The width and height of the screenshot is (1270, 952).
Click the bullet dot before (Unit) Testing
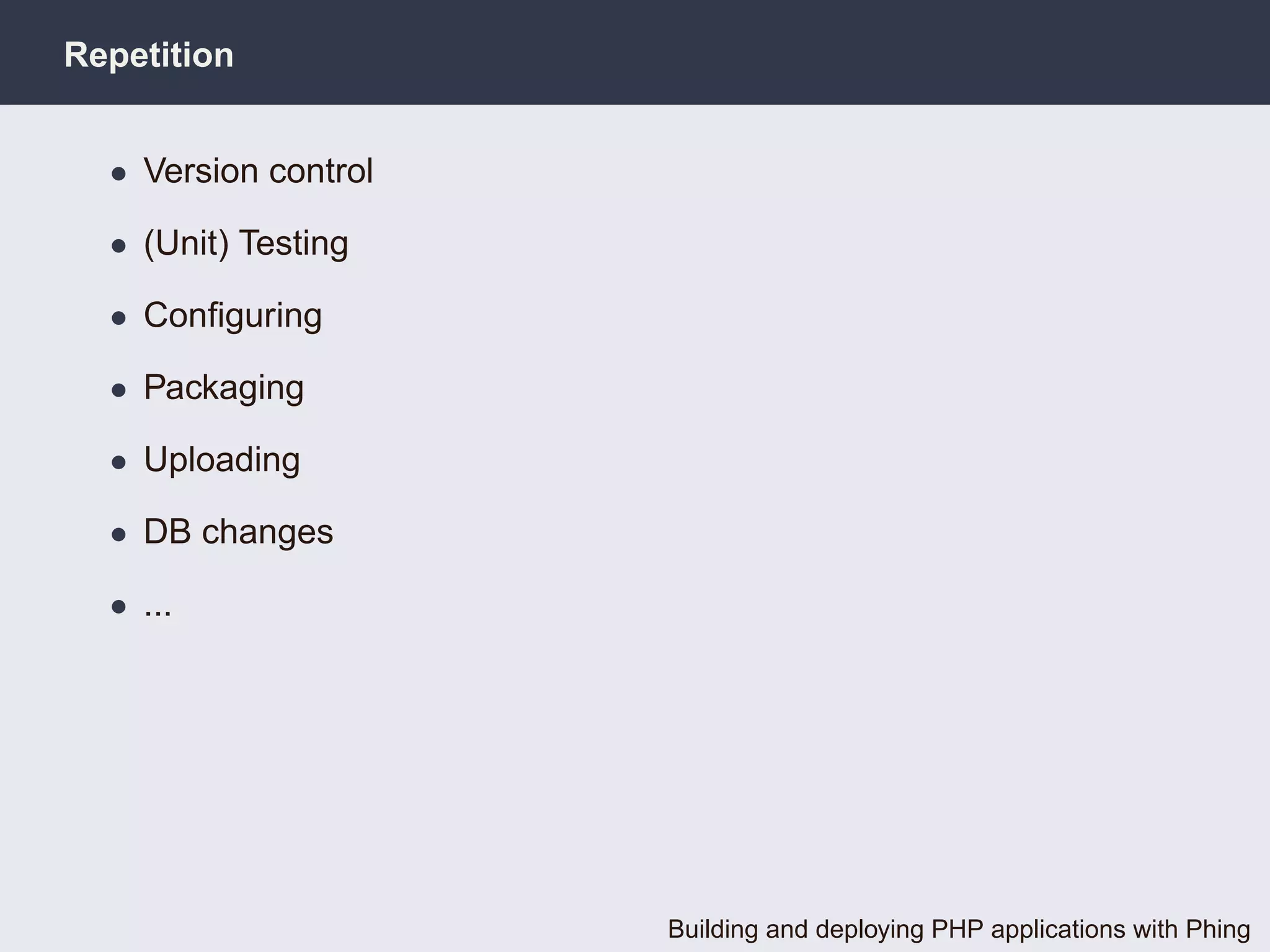pos(118,246)
